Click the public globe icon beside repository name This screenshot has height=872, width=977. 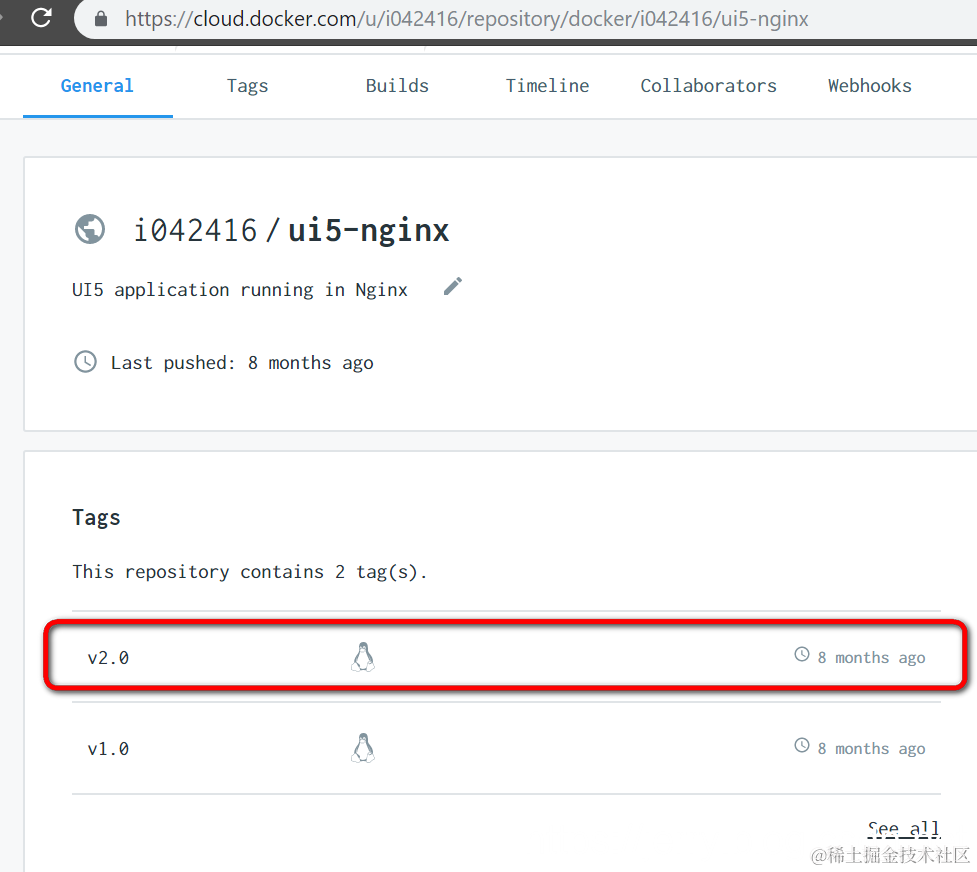coord(90,229)
